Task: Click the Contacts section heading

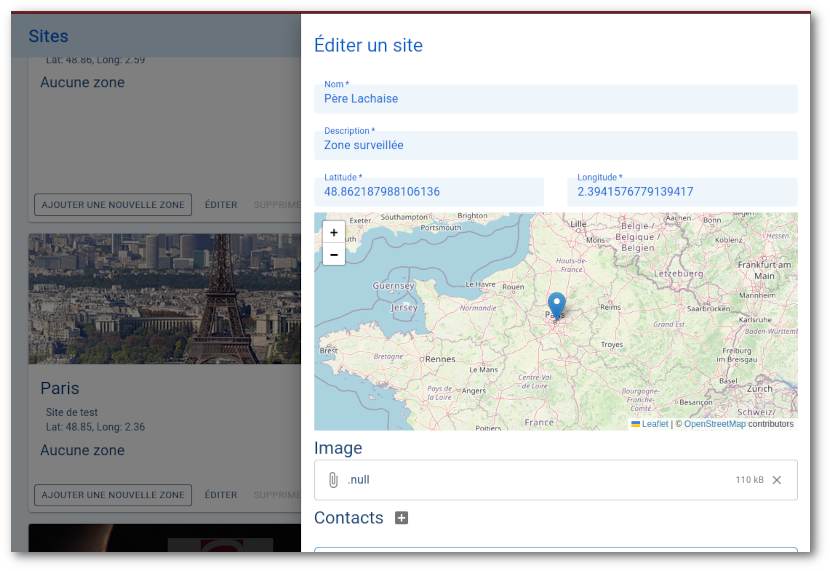Action: (349, 518)
